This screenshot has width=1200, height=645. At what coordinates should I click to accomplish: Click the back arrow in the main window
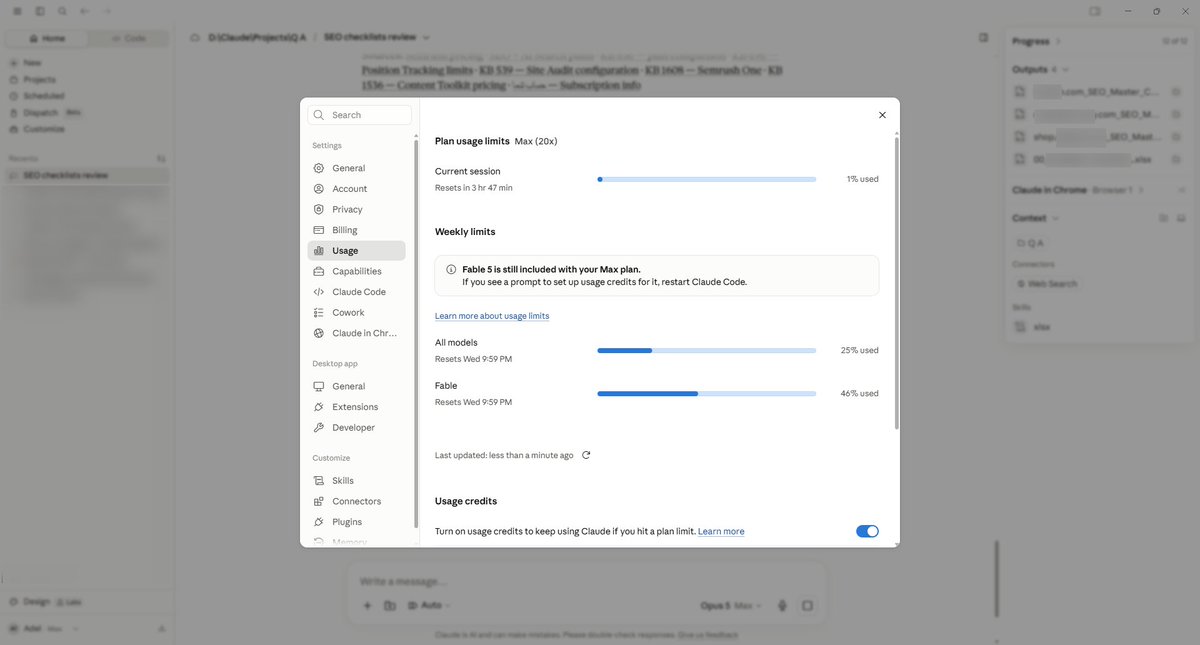tap(85, 11)
